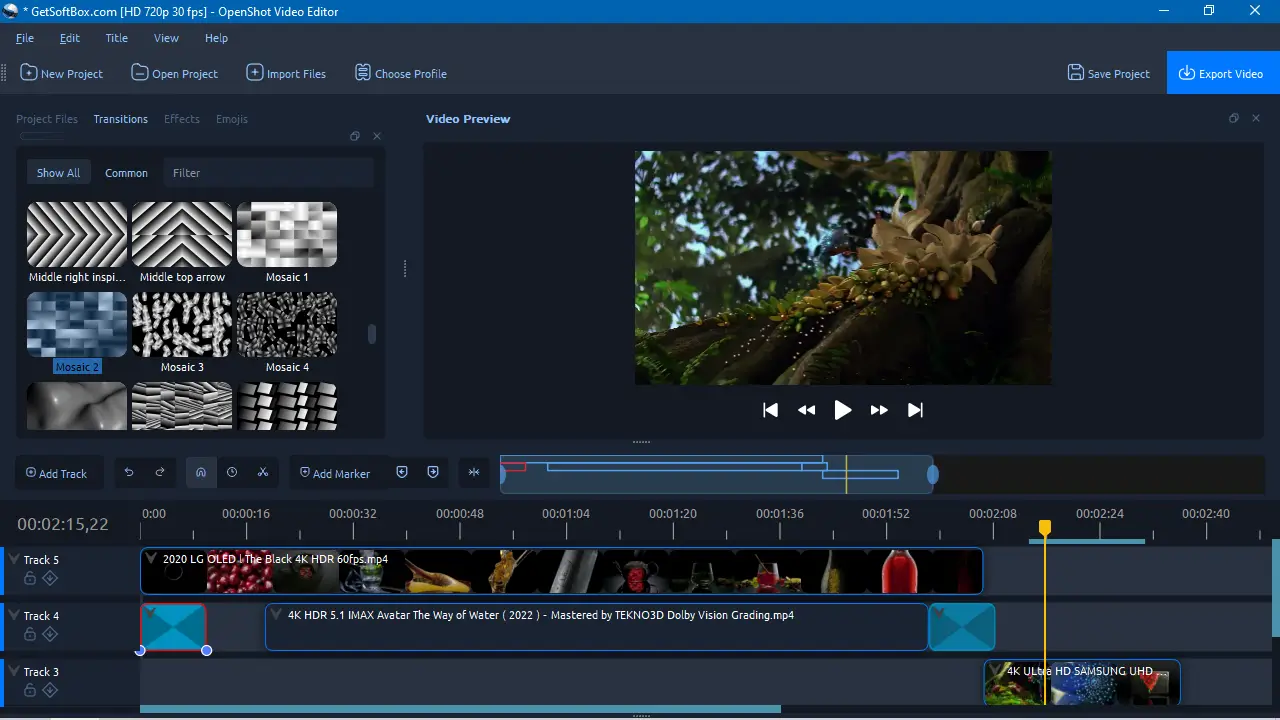Open the selected red-outlined transition's menu arrow
Viewport: 1280px width, 720px height.
pyautogui.click(x=151, y=613)
